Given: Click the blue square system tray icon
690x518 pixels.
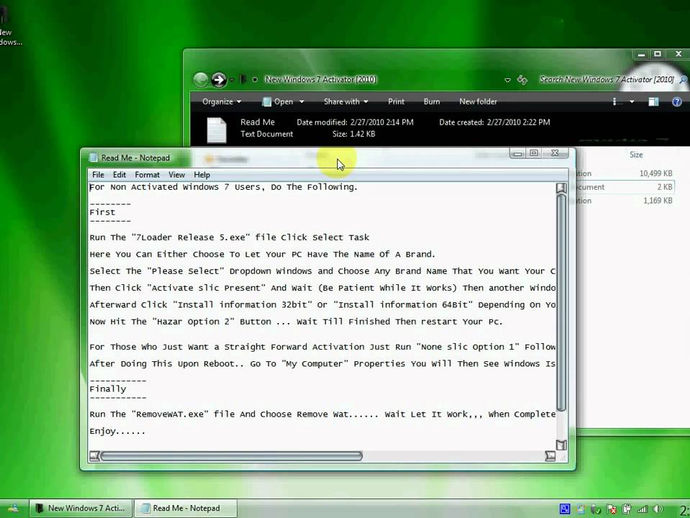Looking at the screenshot, I should tap(565, 509).
